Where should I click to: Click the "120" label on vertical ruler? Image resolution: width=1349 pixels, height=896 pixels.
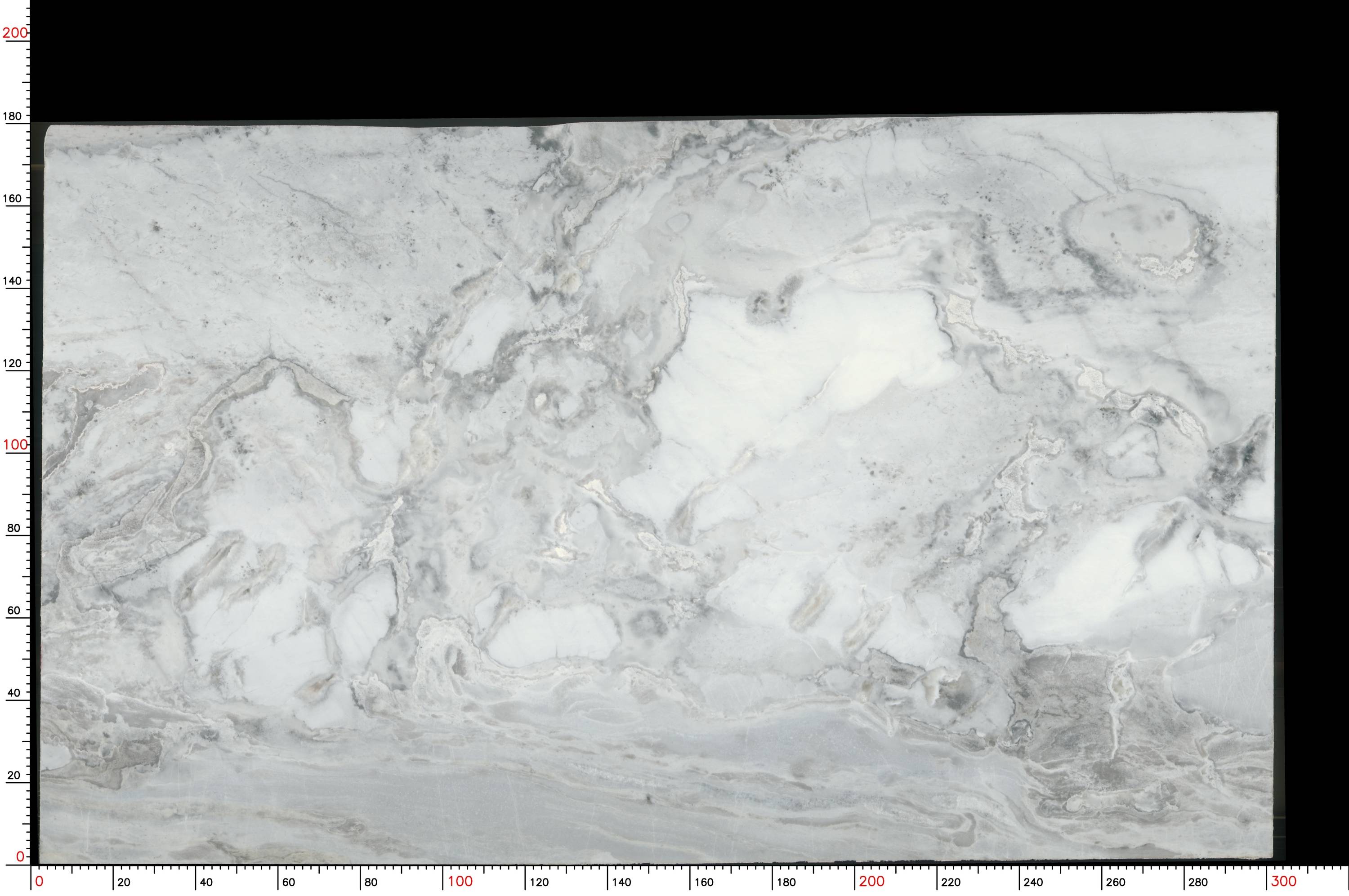coord(13,363)
